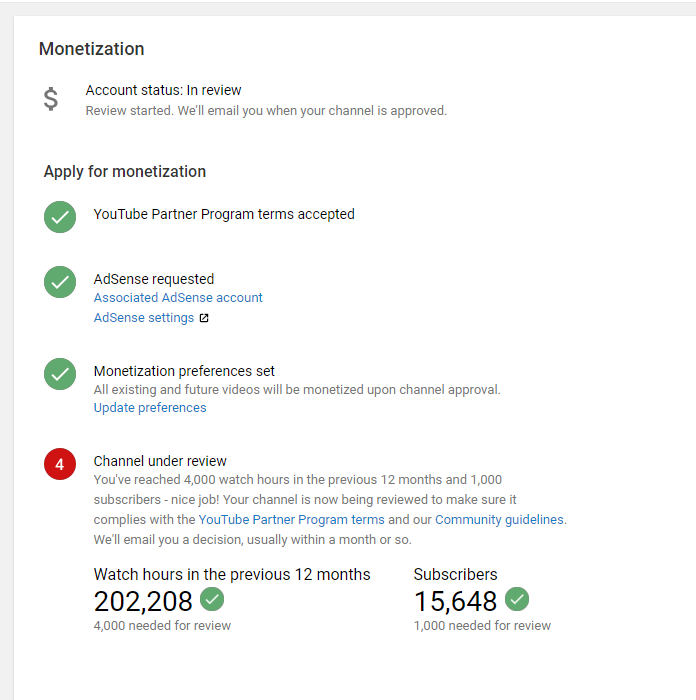
Task: Click green check next to 202,208 watch hours
Action: (x=212, y=599)
